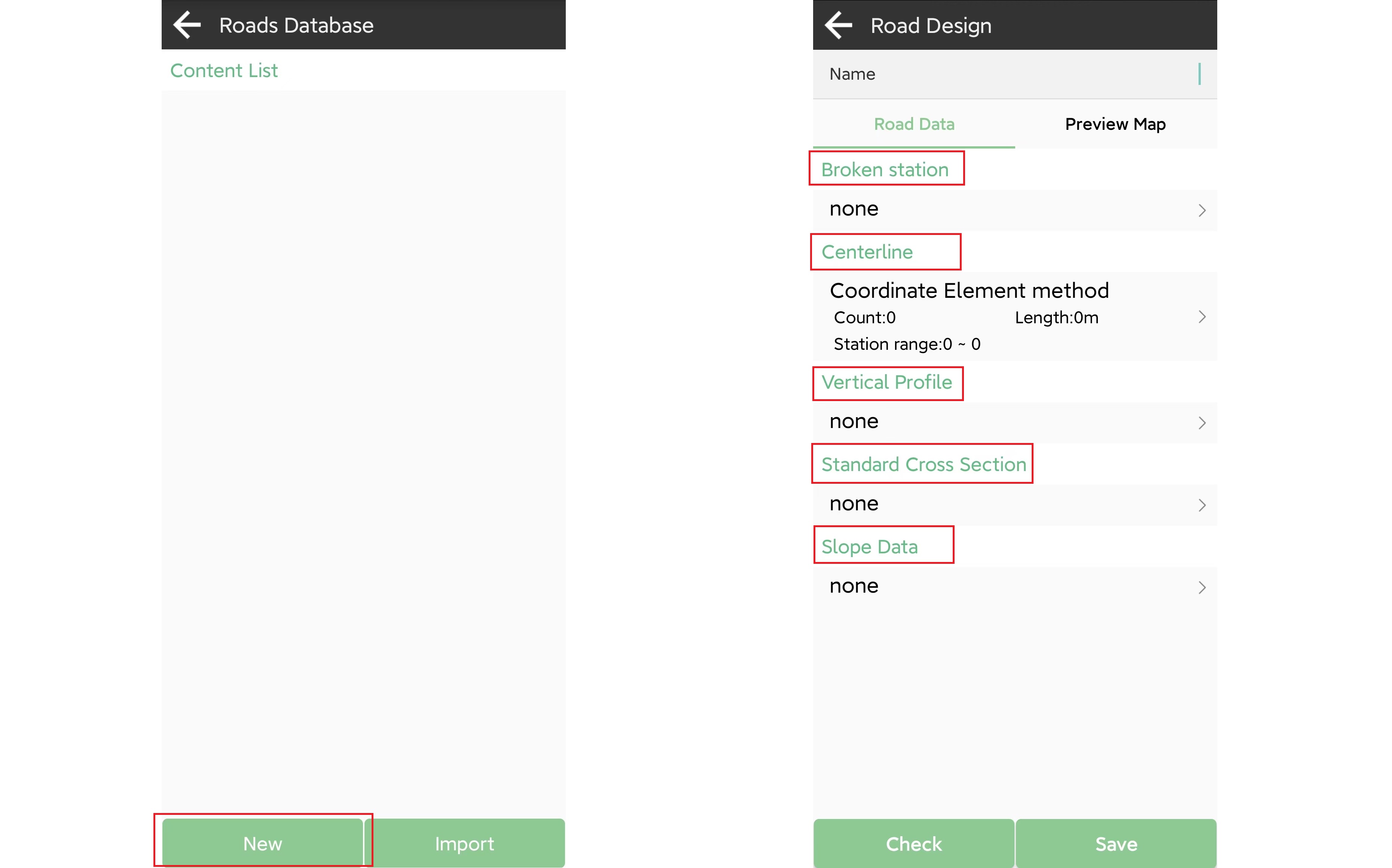Viewport: 1392px width, 868px height.
Task: Open the Standard Cross Section chevron
Action: click(1202, 505)
